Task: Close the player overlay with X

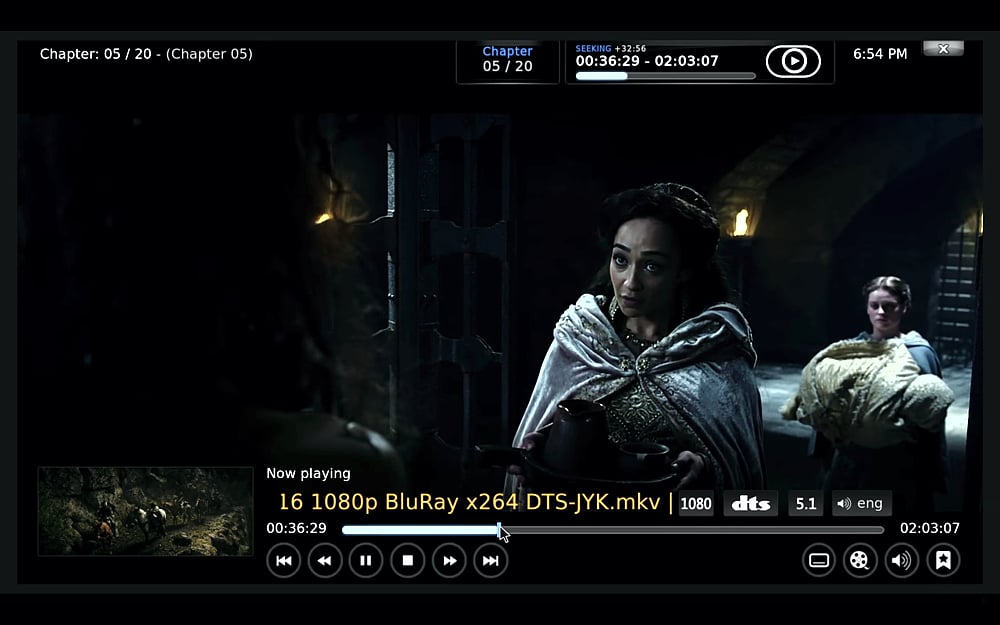Action: click(x=943, y=48)
